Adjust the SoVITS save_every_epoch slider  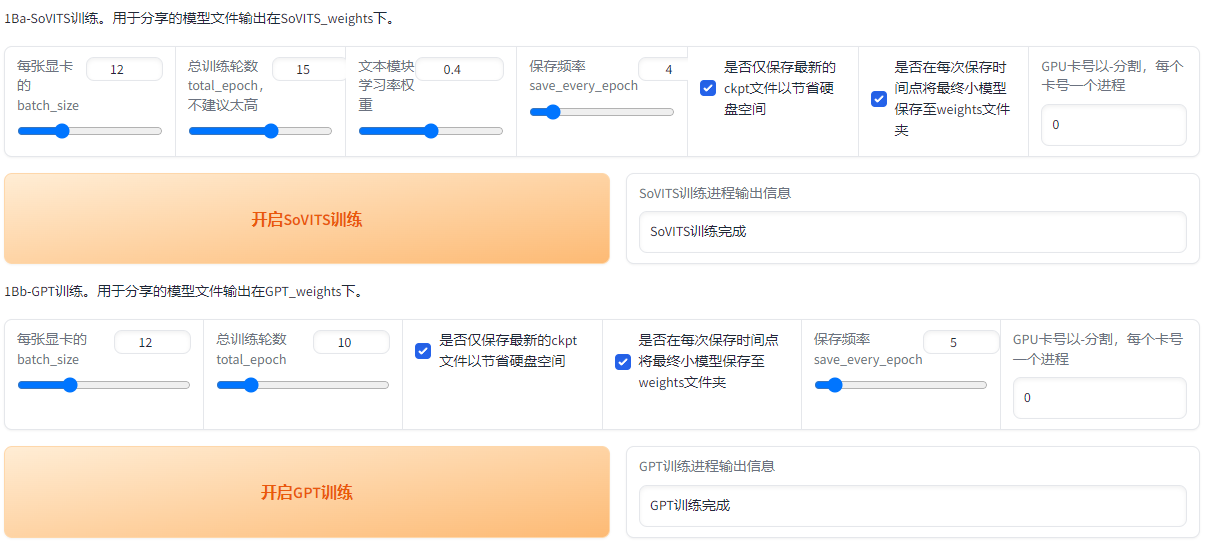602,112
